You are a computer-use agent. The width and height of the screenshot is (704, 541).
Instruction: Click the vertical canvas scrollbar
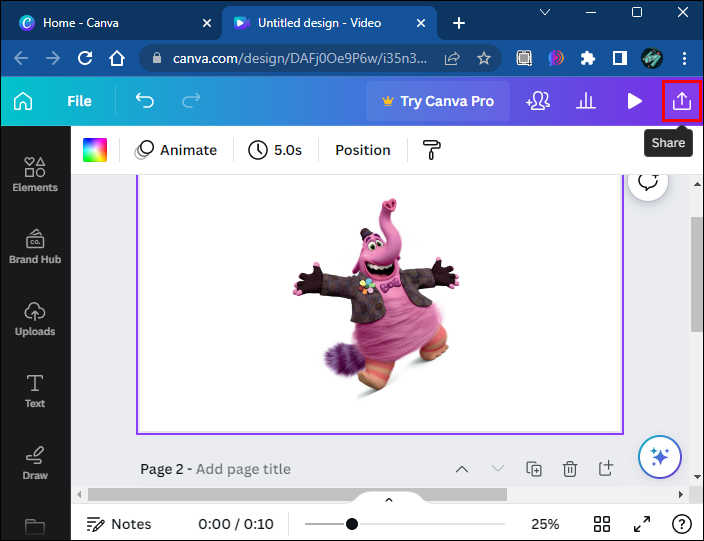(x=697, y=274)
